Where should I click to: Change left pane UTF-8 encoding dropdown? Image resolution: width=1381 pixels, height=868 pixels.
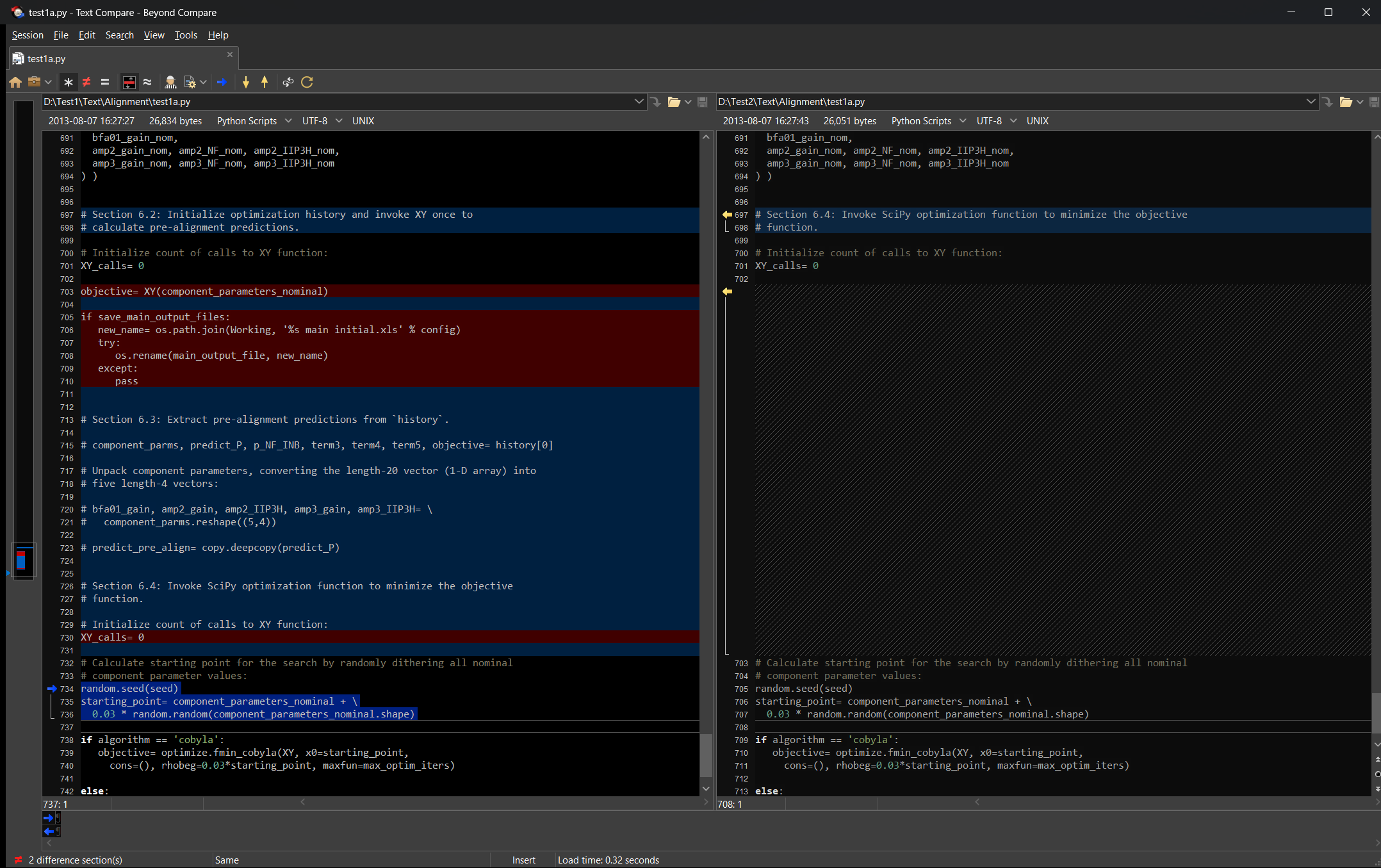[x=322, y=121]
